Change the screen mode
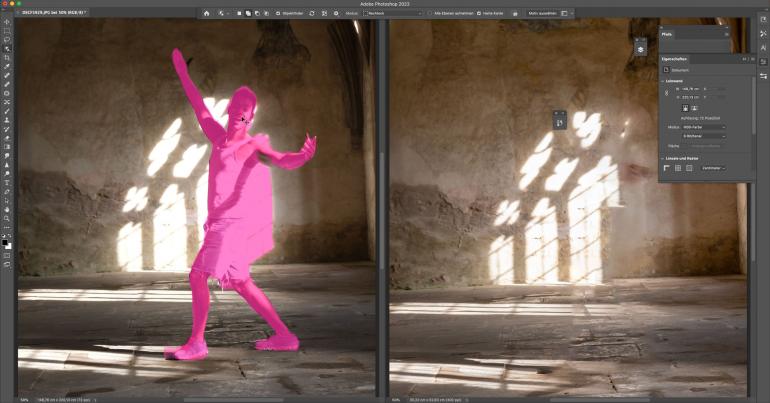This screenshot has height=403, width=770. [7, 265]
